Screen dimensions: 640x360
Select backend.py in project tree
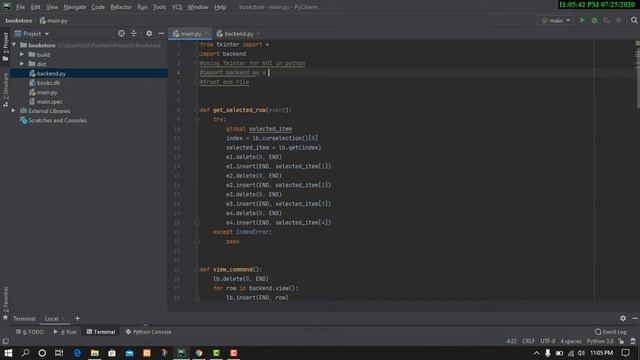tap(89, 73)
